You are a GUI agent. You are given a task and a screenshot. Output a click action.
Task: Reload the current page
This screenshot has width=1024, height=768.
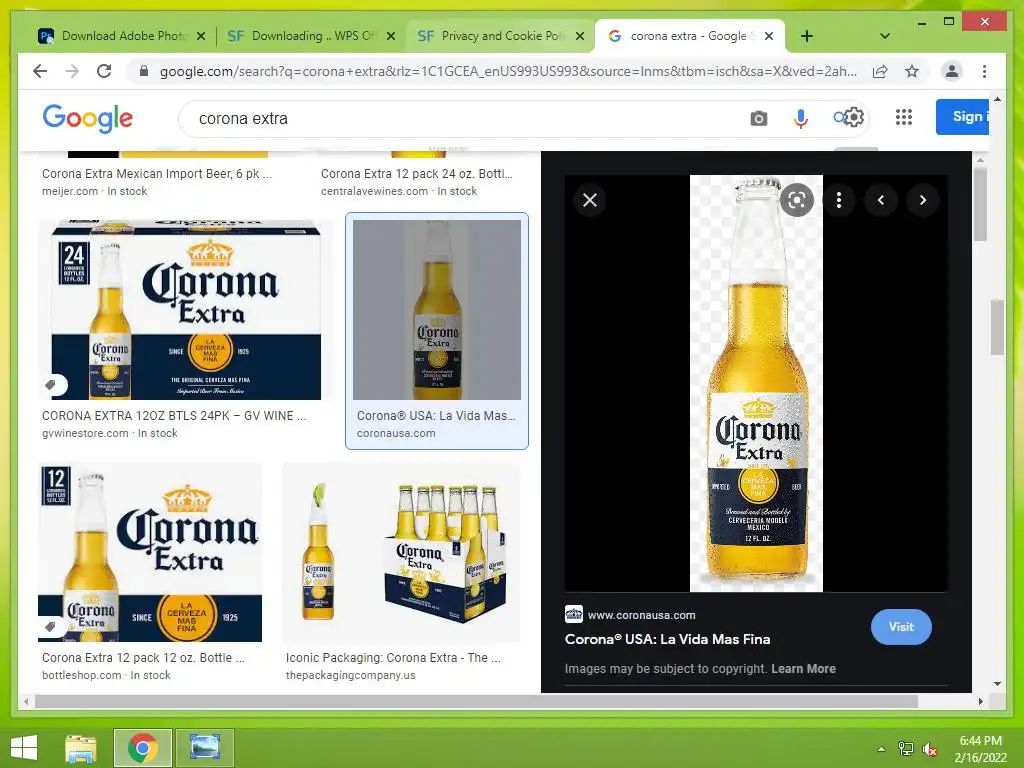pyautogui.click(x=104, y=71)
